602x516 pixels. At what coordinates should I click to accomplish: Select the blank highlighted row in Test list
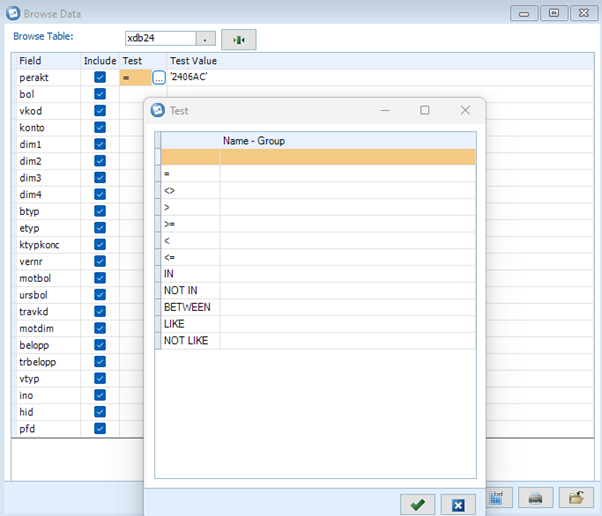pos(318,157)
